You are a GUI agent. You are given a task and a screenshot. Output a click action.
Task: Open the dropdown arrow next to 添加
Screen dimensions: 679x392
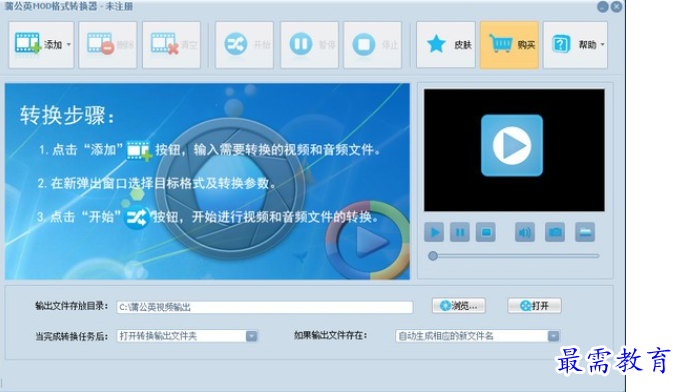click(69, 45)
